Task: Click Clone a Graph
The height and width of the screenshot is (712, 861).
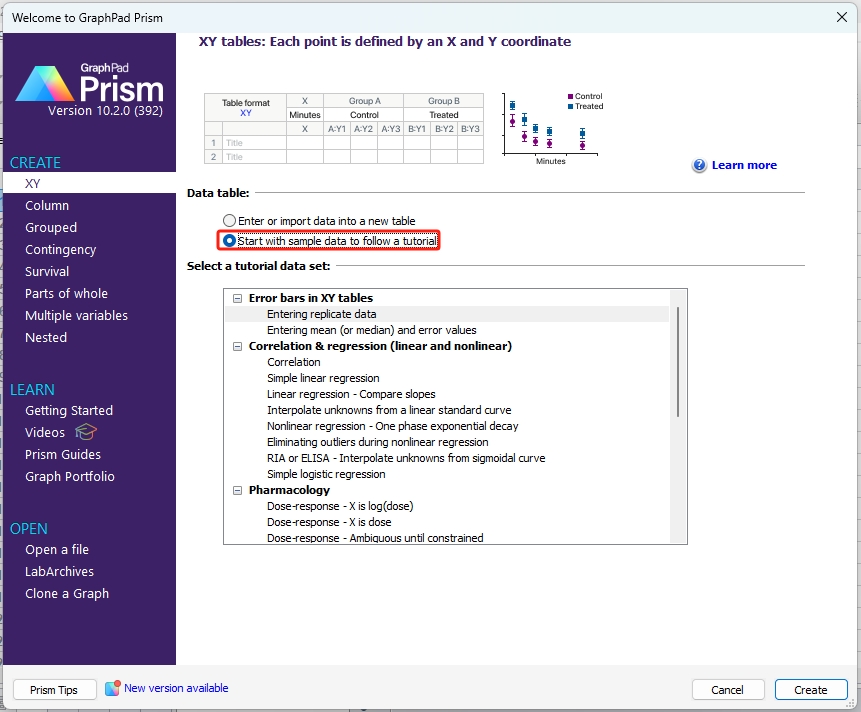Action: tap(67, 593)
